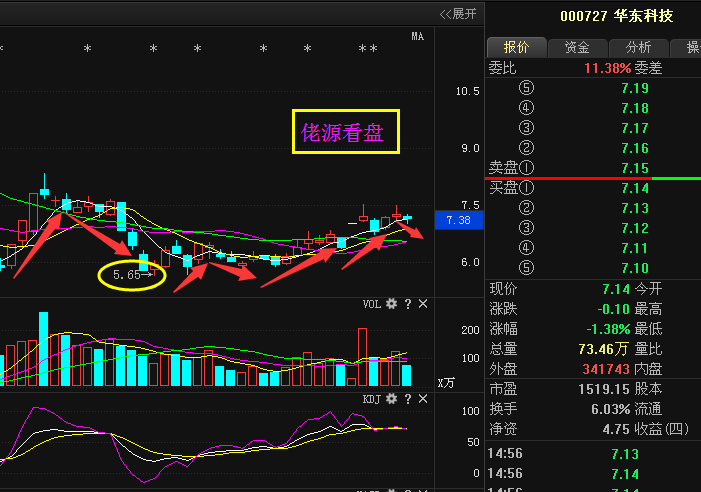Image resolution: width=701 pixels, height=492 pixels.
Task: Select buy level ① price 7.14
Action: 634,188
